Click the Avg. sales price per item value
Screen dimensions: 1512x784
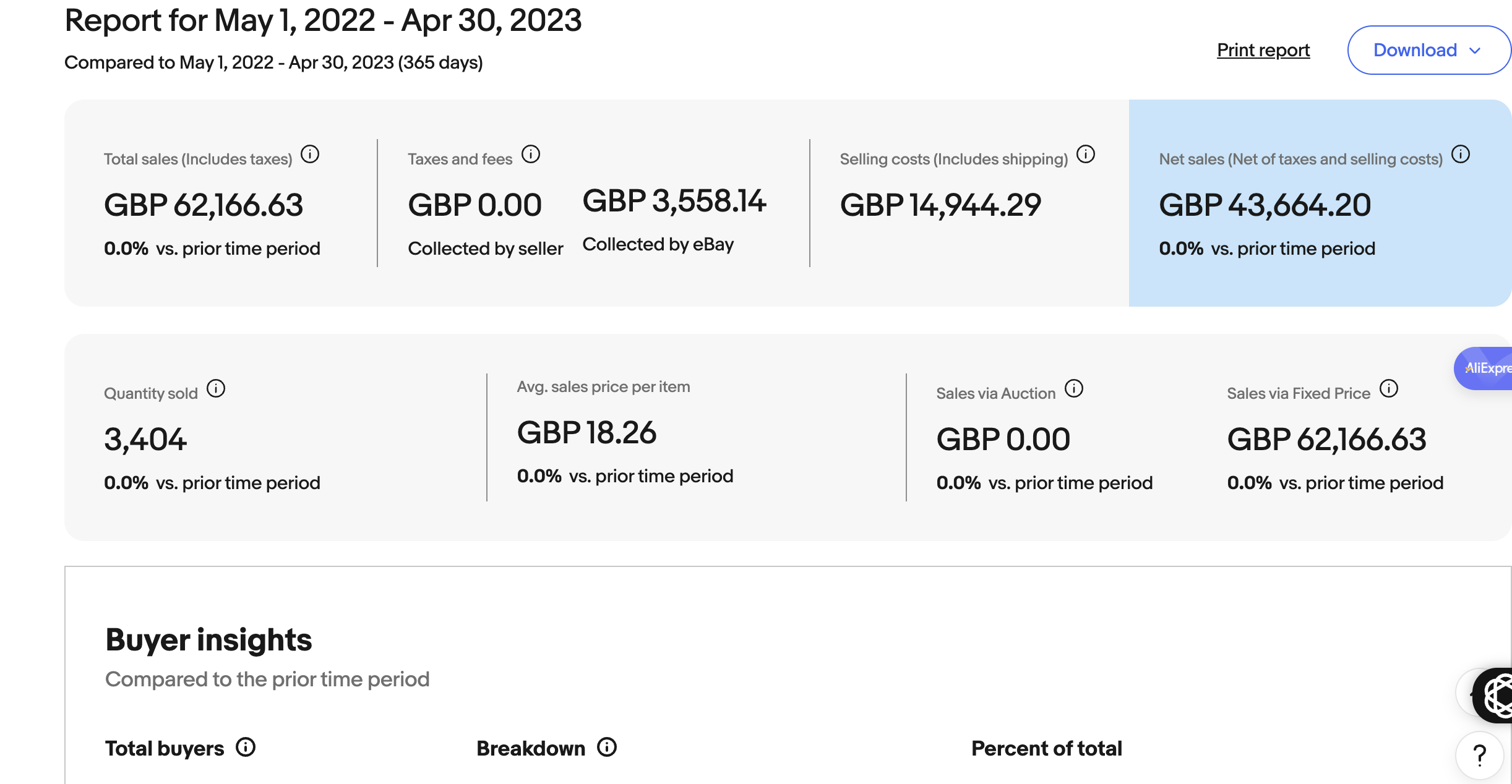tap(586, 432)
